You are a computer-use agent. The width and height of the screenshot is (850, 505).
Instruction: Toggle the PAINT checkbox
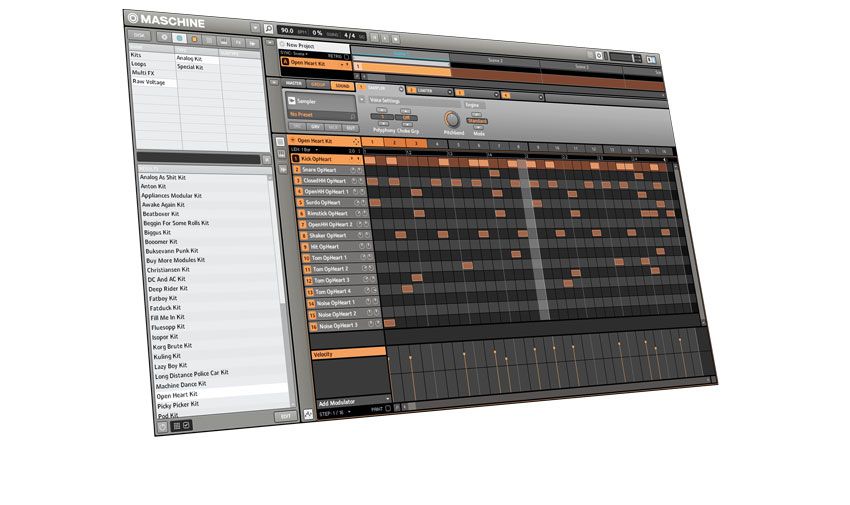coord(388,409)
